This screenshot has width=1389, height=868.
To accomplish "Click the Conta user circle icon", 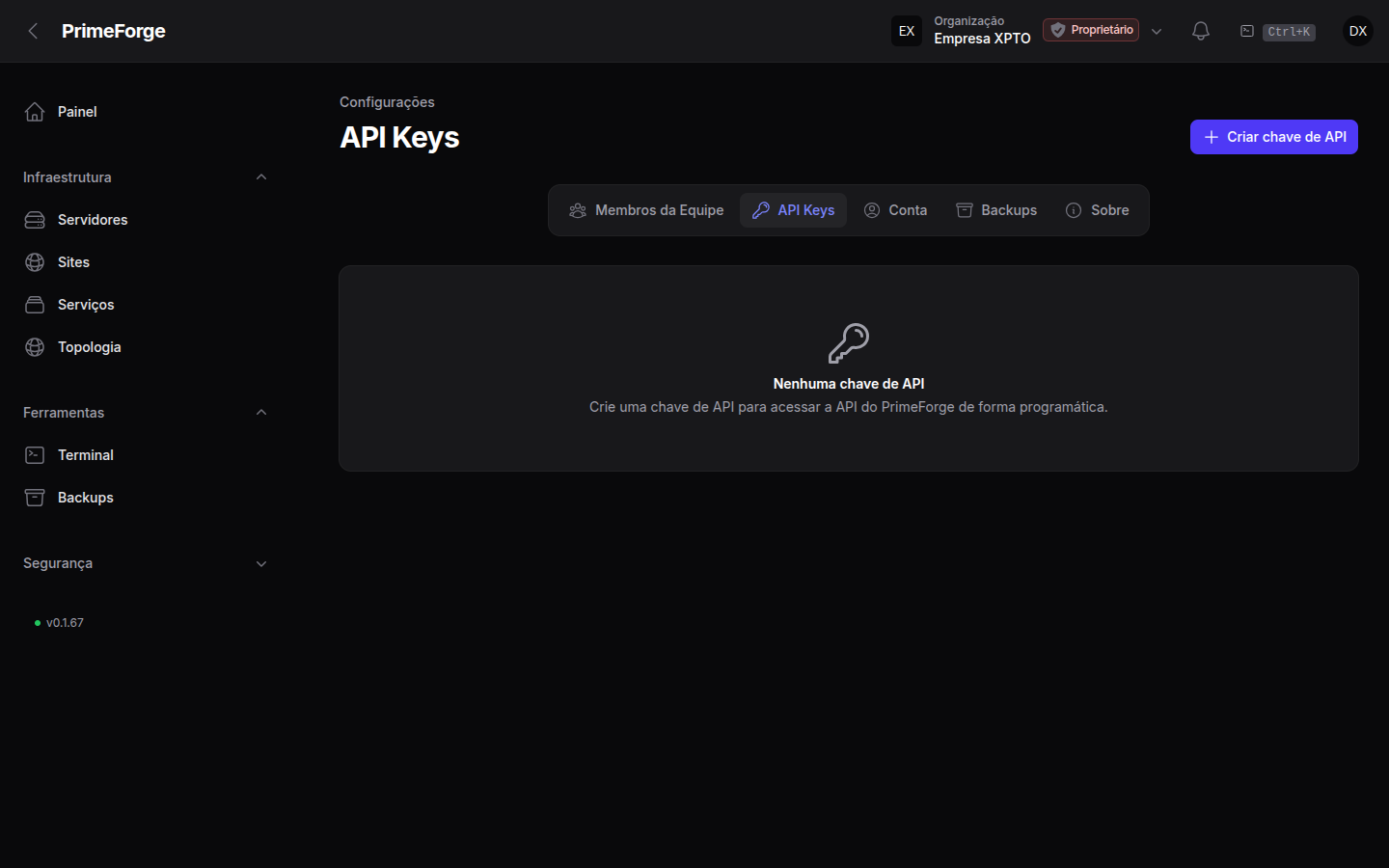I will coord(872,210).
